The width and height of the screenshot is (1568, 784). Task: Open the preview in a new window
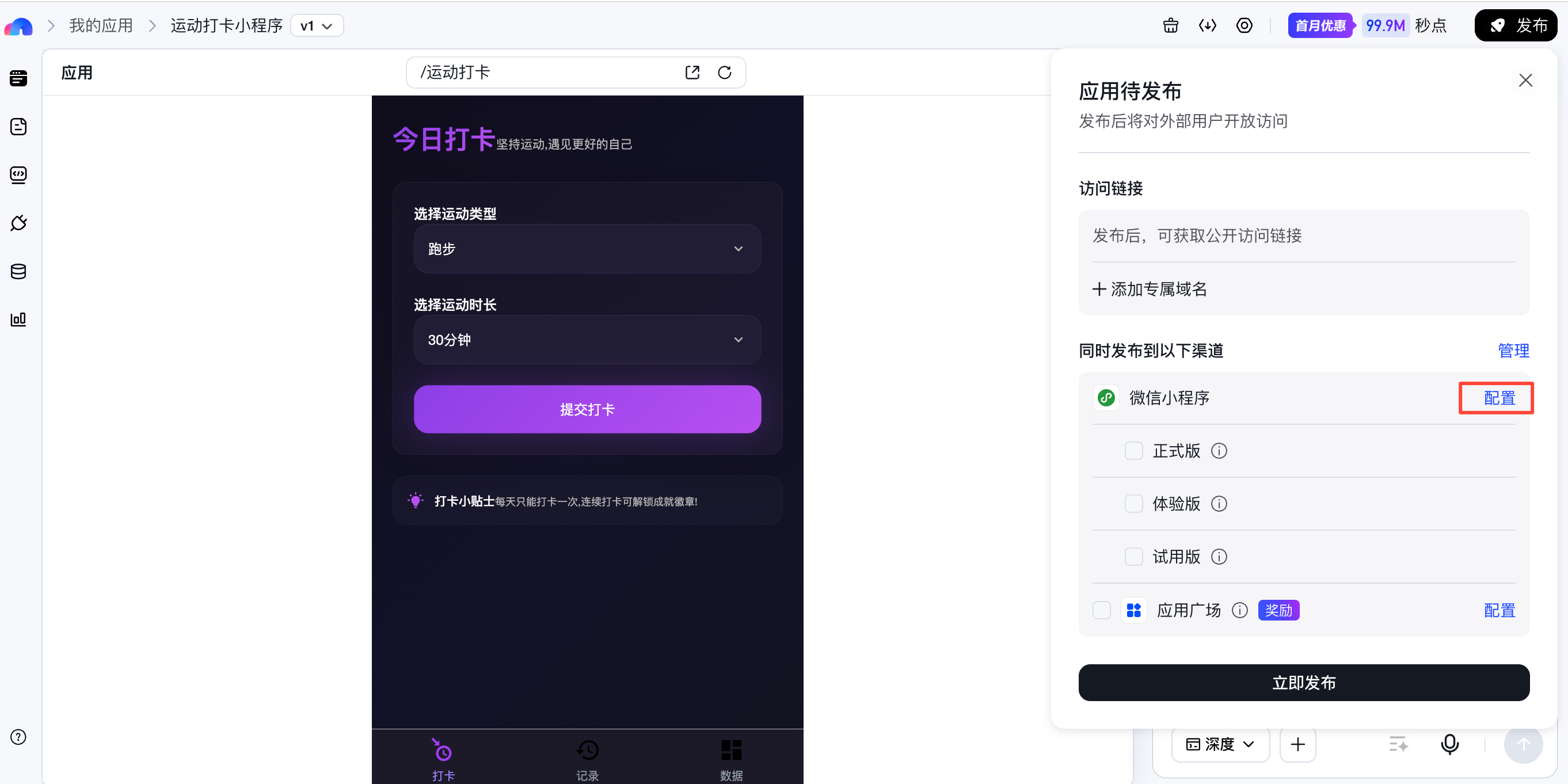click(692, 72)
